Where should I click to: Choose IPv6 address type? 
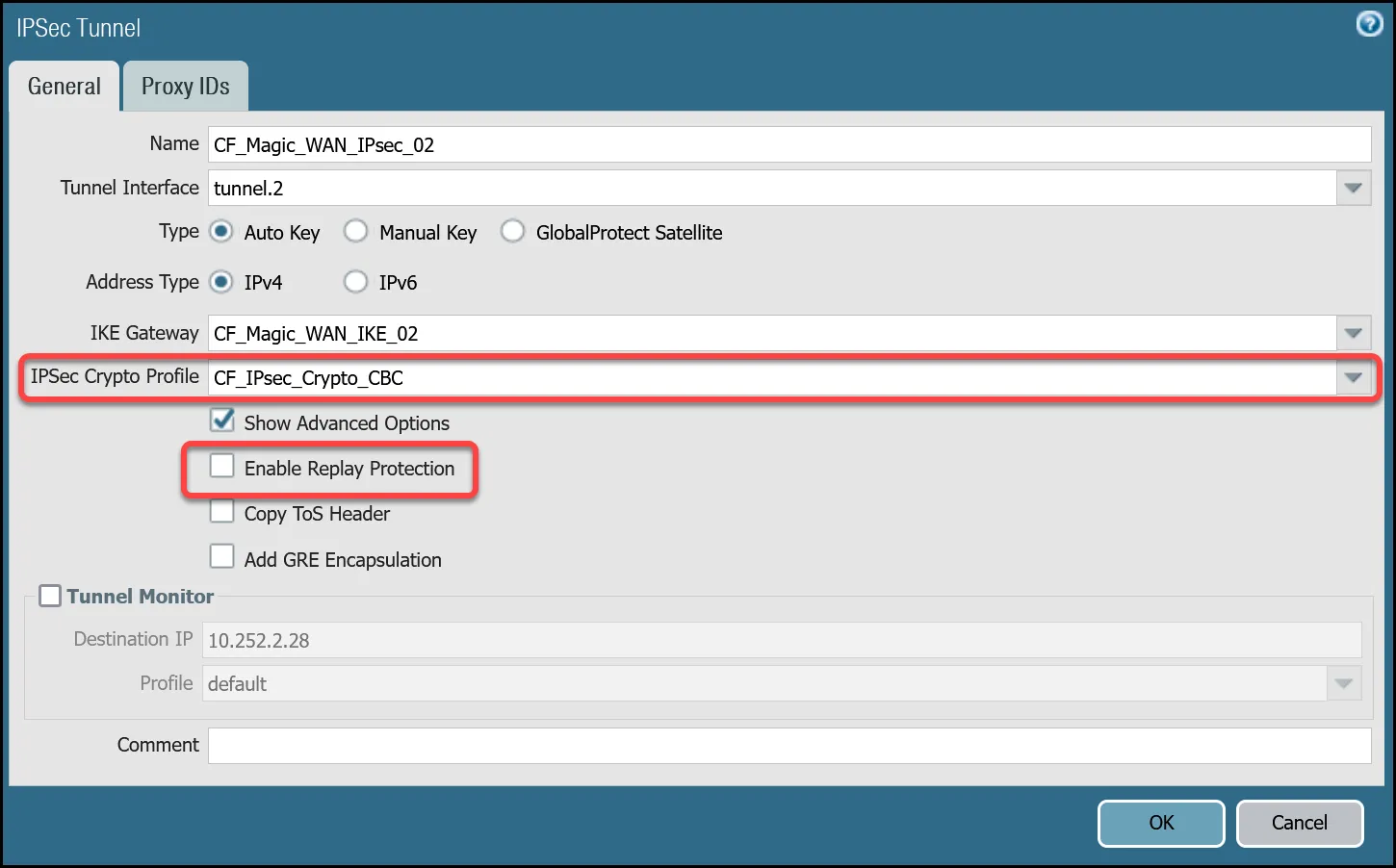coord(356,282)
